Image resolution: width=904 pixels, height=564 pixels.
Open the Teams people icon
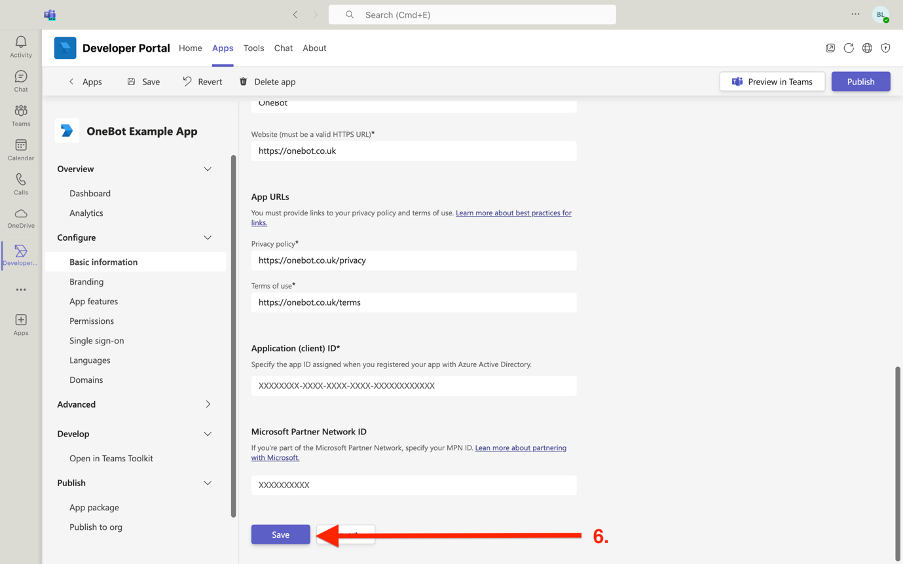[21, 115]
